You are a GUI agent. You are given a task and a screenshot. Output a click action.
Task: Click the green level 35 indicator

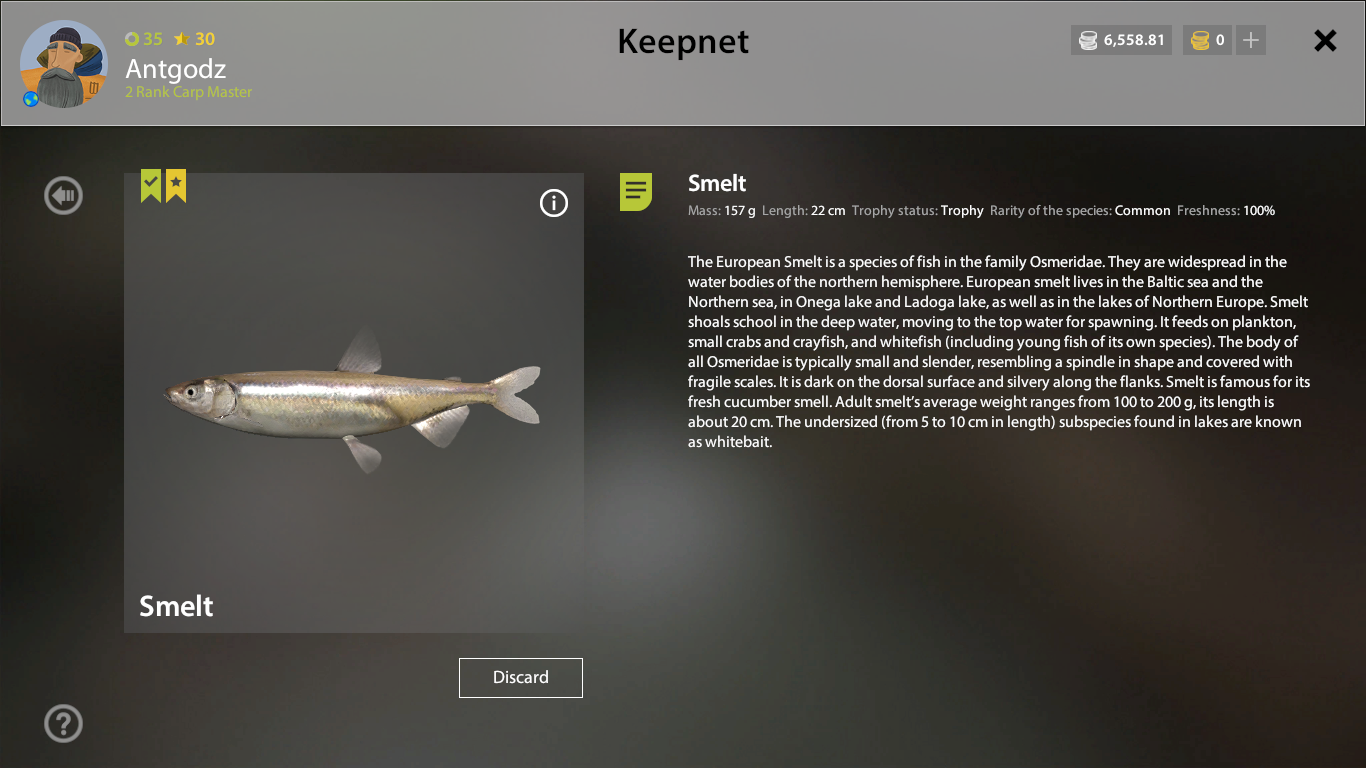tap(144, 39)
